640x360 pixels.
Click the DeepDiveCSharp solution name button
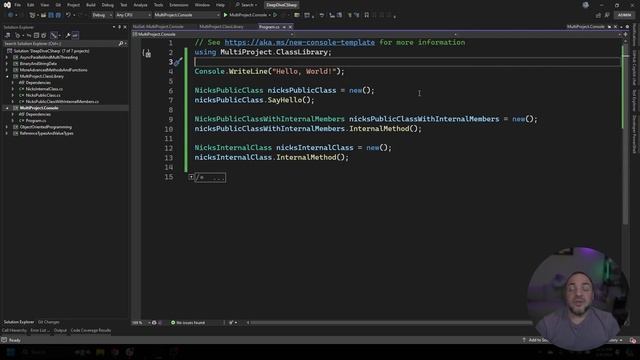pos(281,5)
